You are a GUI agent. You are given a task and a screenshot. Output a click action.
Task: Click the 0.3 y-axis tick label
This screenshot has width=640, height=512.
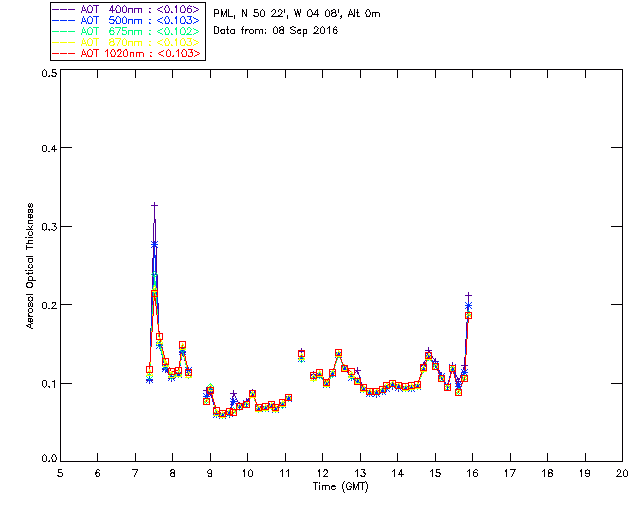(x=49, y=227)
